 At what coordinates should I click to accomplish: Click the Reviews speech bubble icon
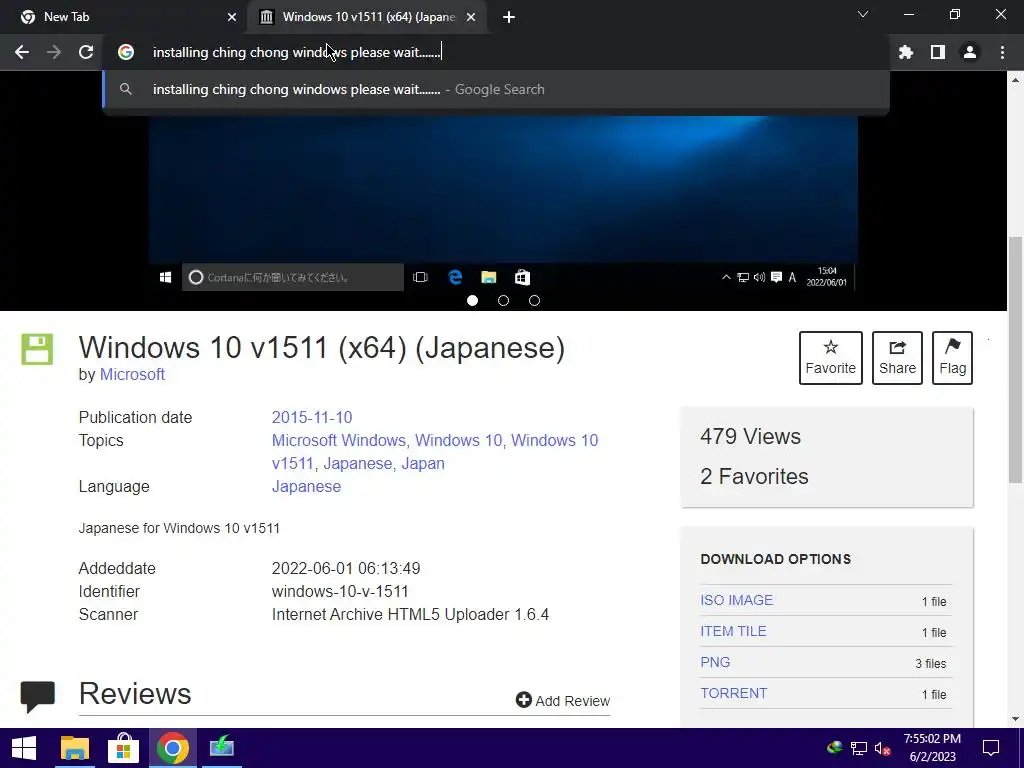point(37,696)
